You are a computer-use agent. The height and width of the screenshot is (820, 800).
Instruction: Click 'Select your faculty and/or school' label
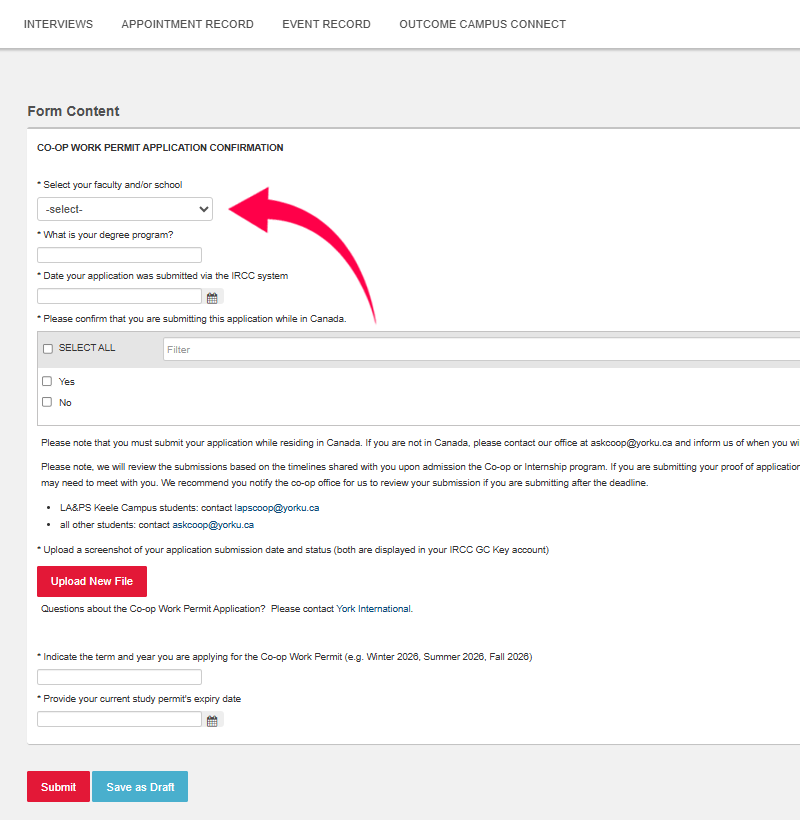(112, 185)
